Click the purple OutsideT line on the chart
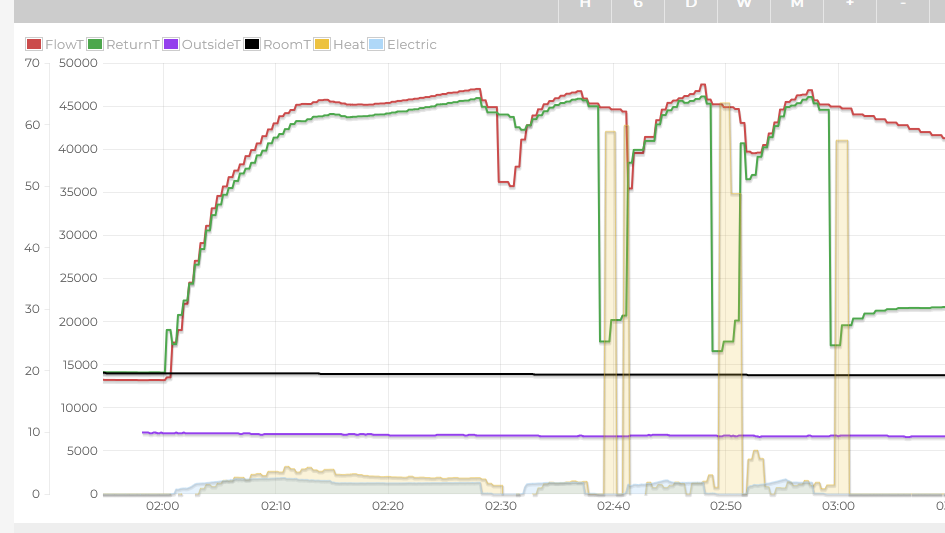The image size is (945, 533). coord(400,435)
